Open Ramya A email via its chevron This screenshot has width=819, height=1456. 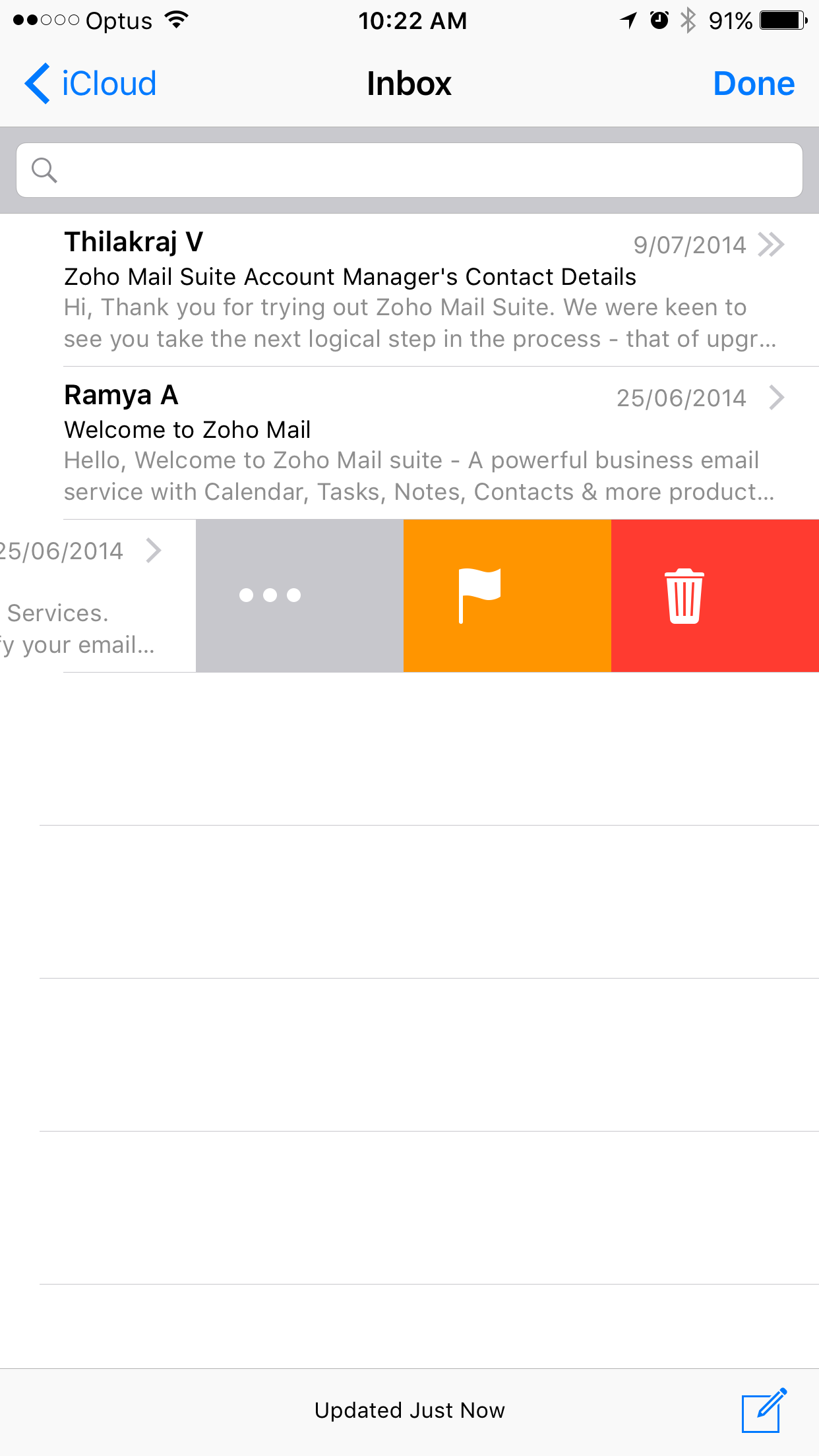coord(777,398)
